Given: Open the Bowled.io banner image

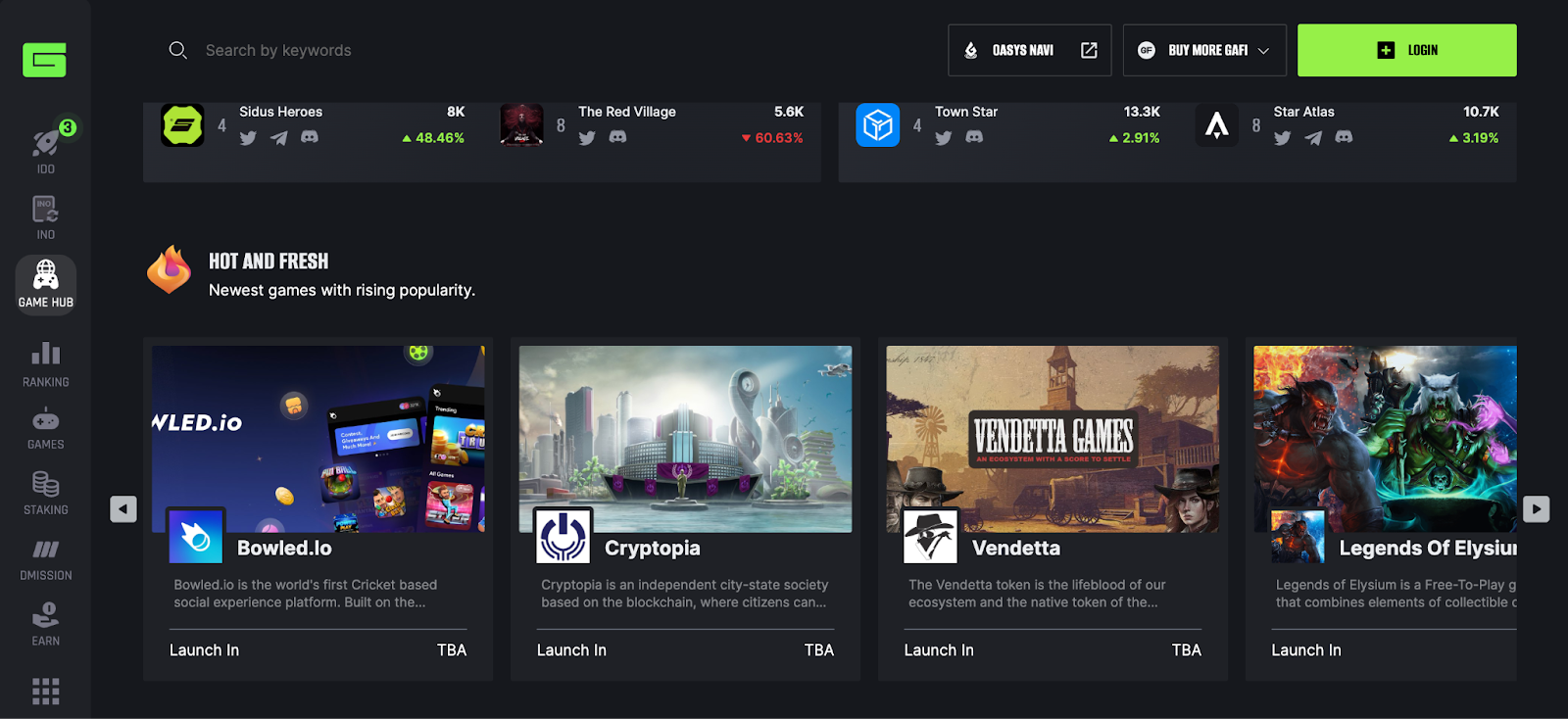Looking at the screenshot, I should [318, 439].
